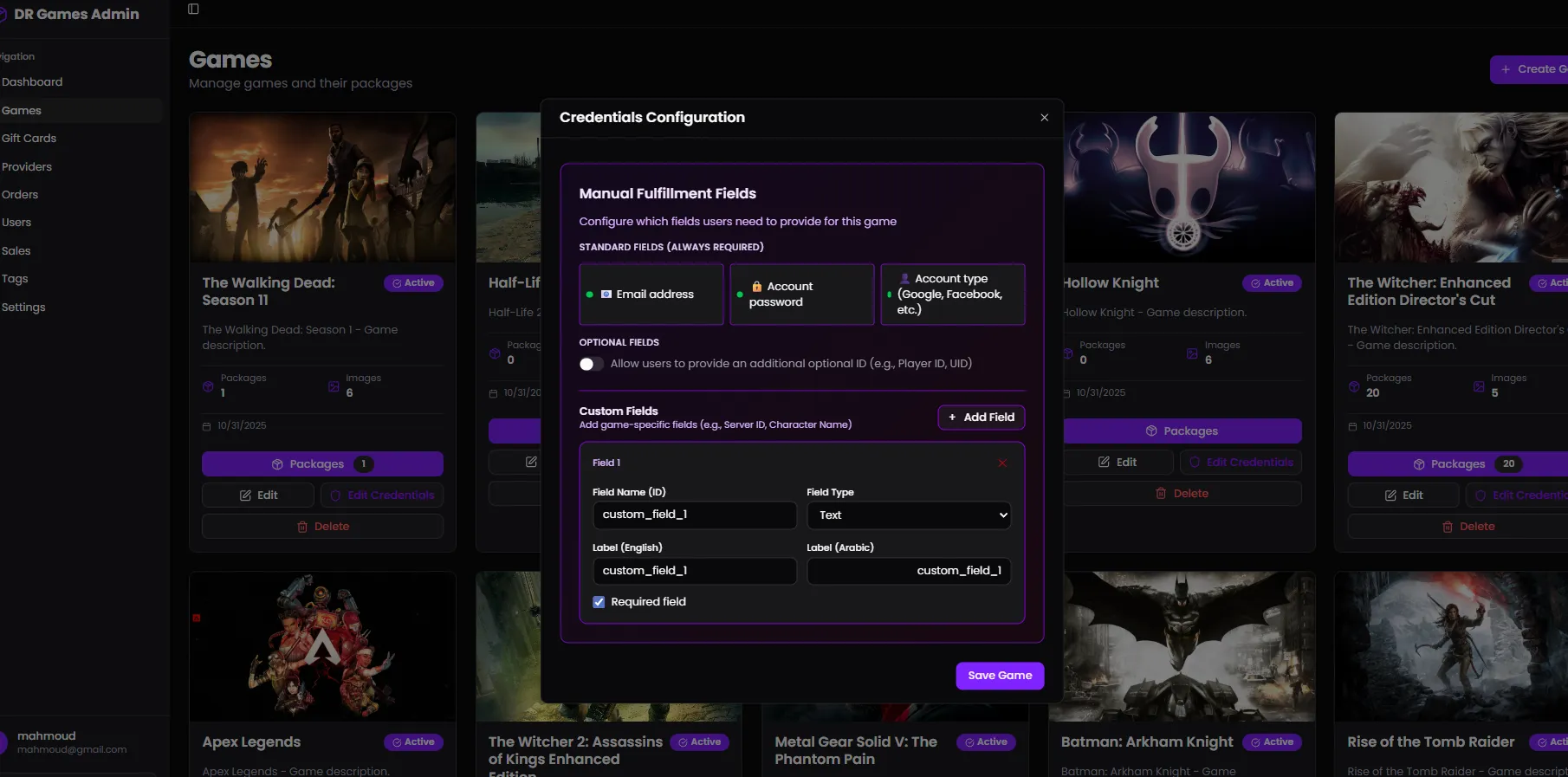Click the Hollow Knight cover image
Screen dimensions: 1568x777
1189,187
